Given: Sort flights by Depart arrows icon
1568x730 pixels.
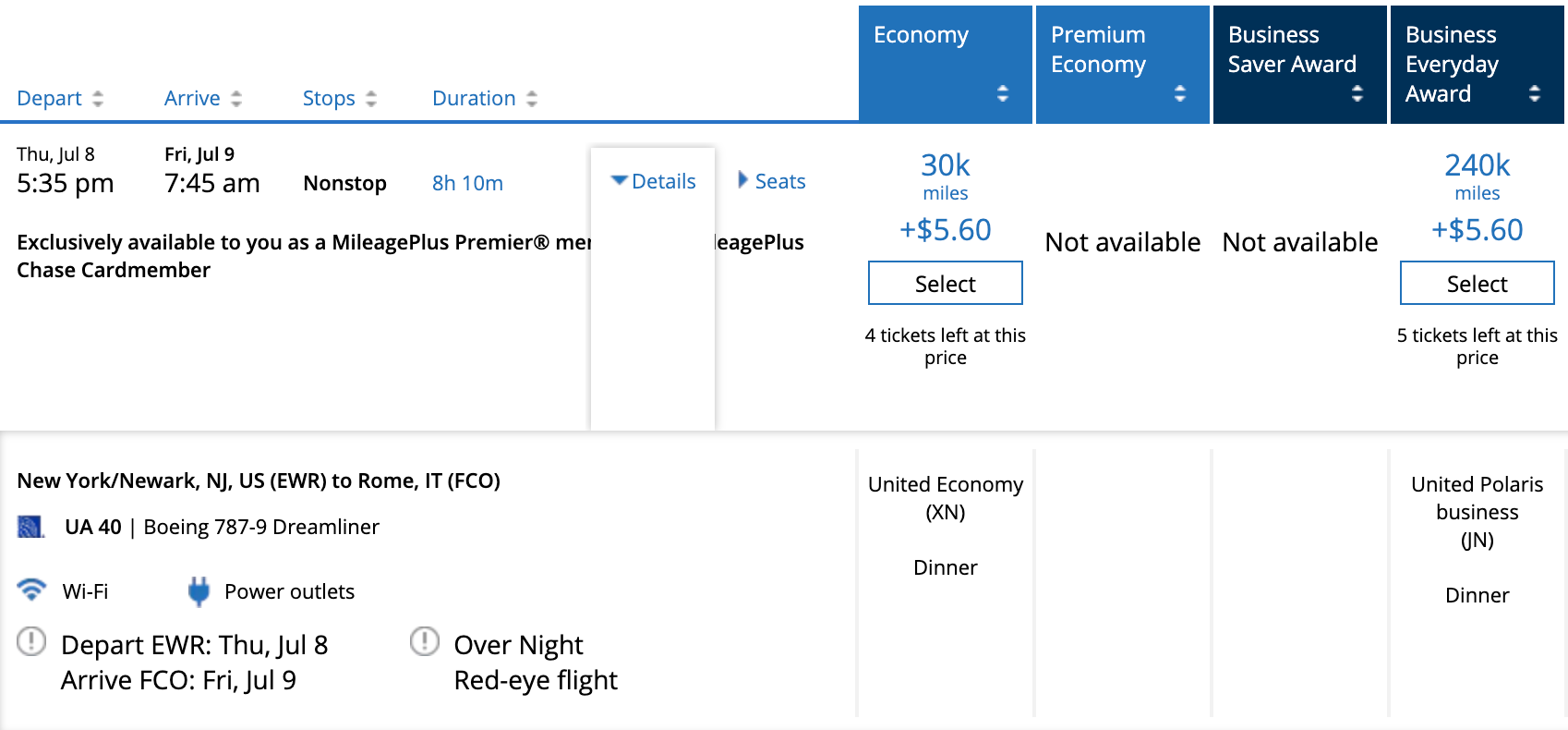Looking at the screenshot, I should click(98, 99).
